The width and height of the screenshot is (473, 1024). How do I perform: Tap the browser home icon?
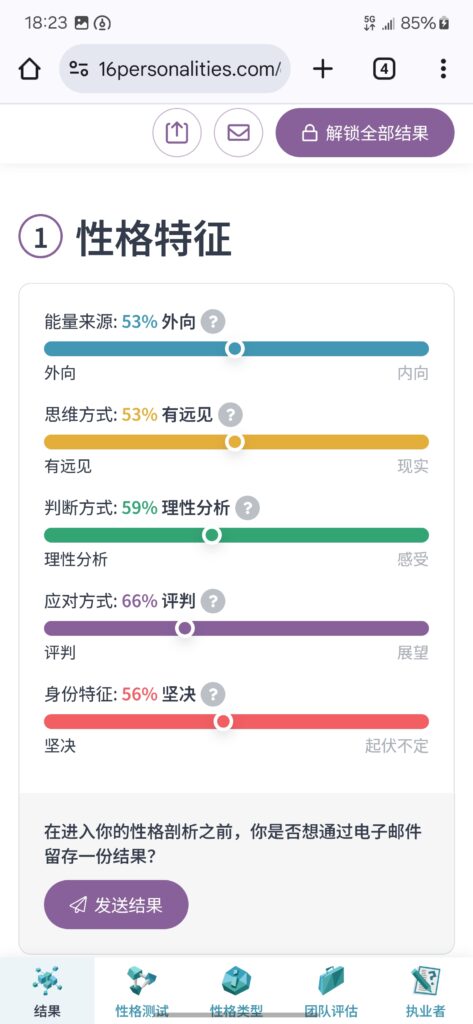[29, 69]
